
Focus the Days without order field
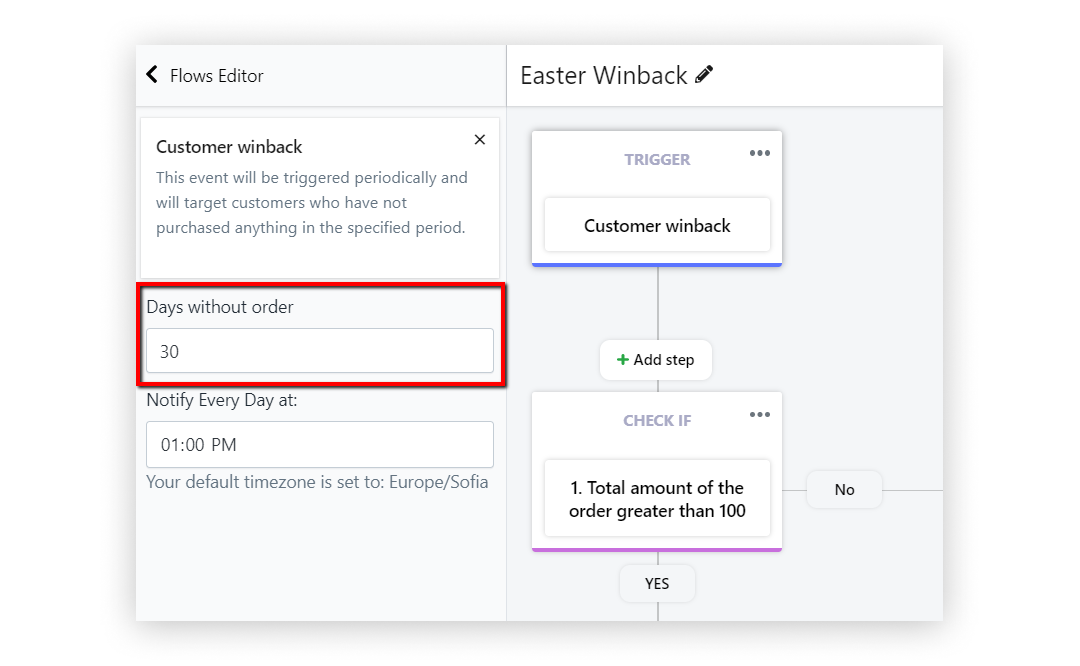320,351
